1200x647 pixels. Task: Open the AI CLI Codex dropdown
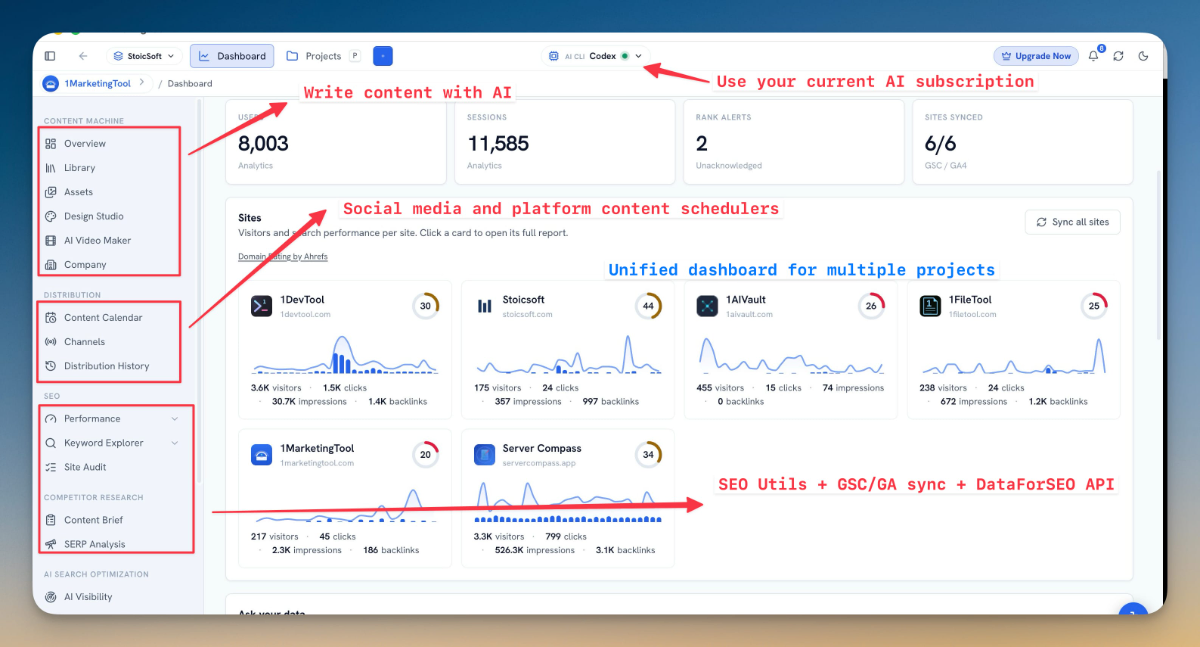(x=595, y=56)
